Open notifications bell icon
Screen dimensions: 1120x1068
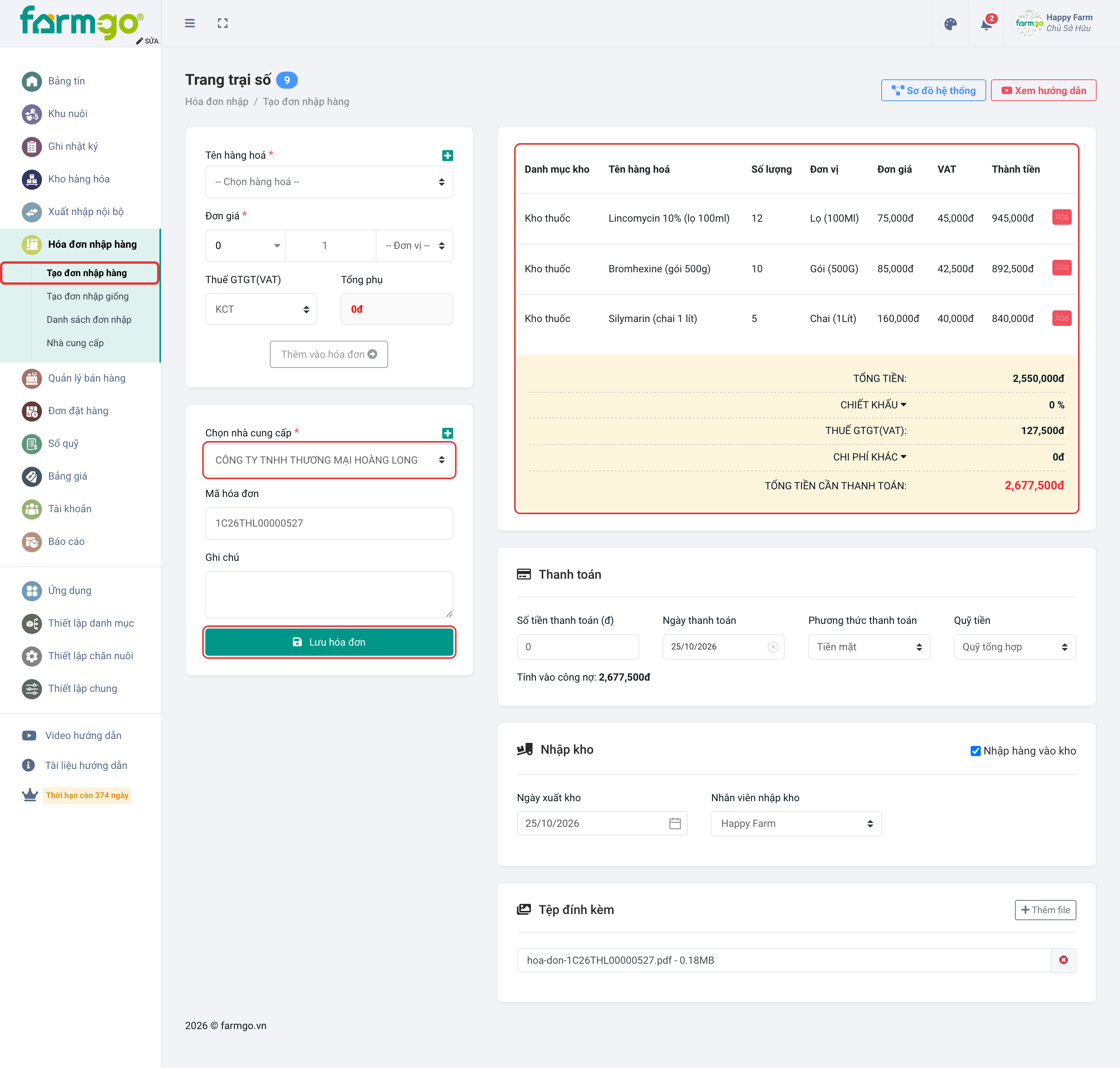coord(987,24)
